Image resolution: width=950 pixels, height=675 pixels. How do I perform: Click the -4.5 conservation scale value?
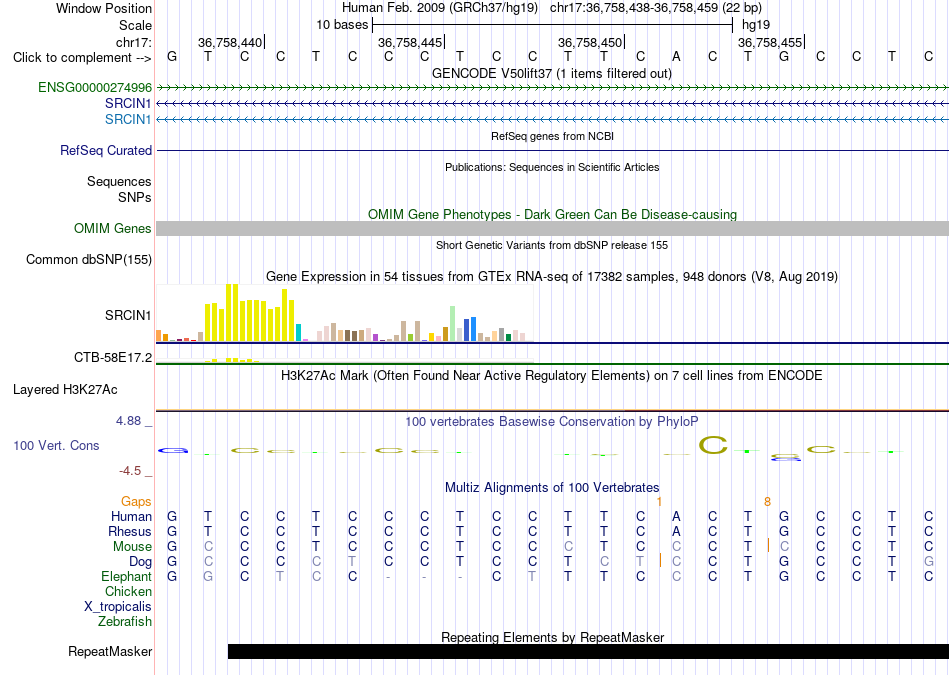tap(130, 471)
